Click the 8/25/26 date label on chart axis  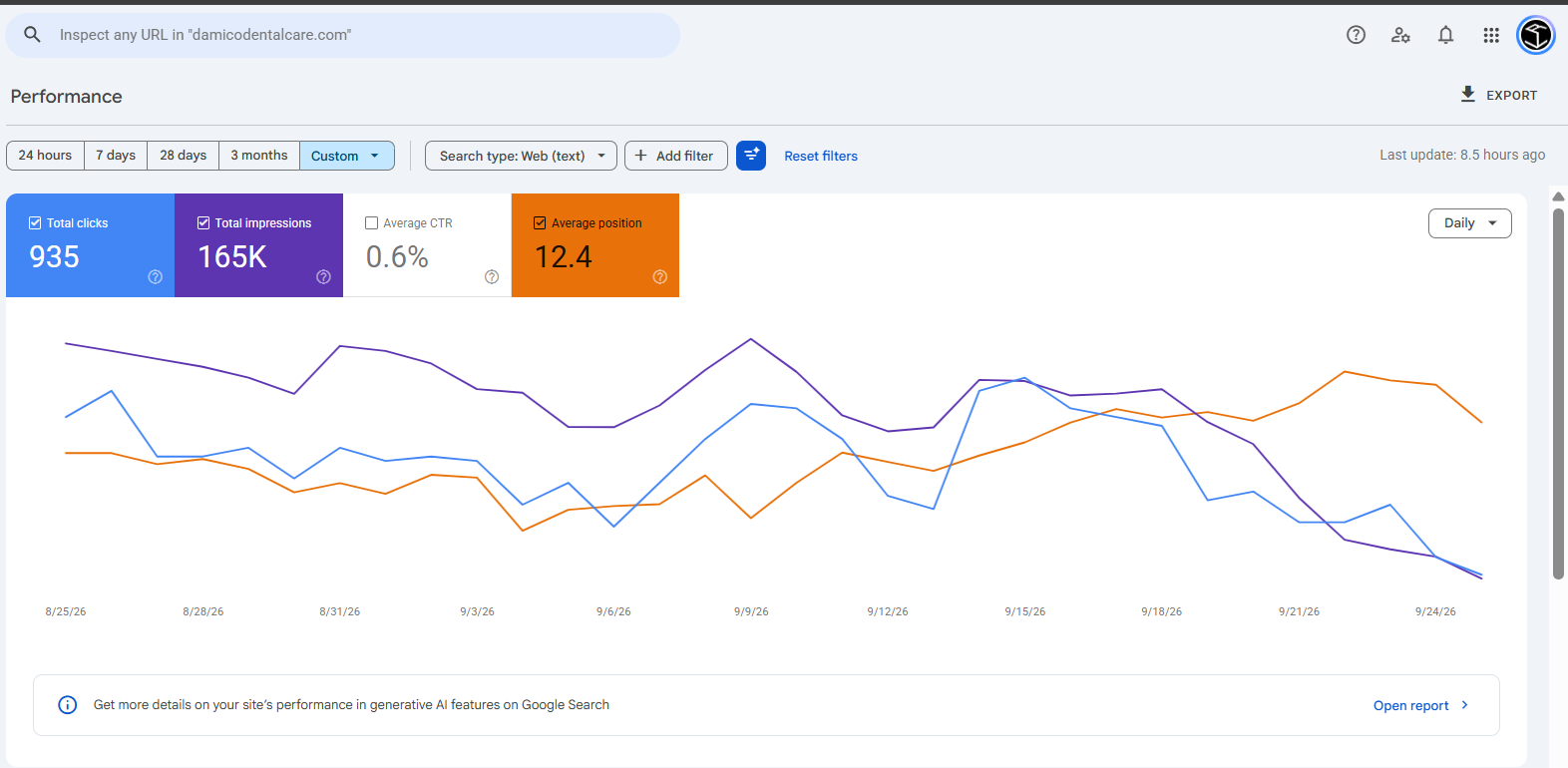pos(66,611)
